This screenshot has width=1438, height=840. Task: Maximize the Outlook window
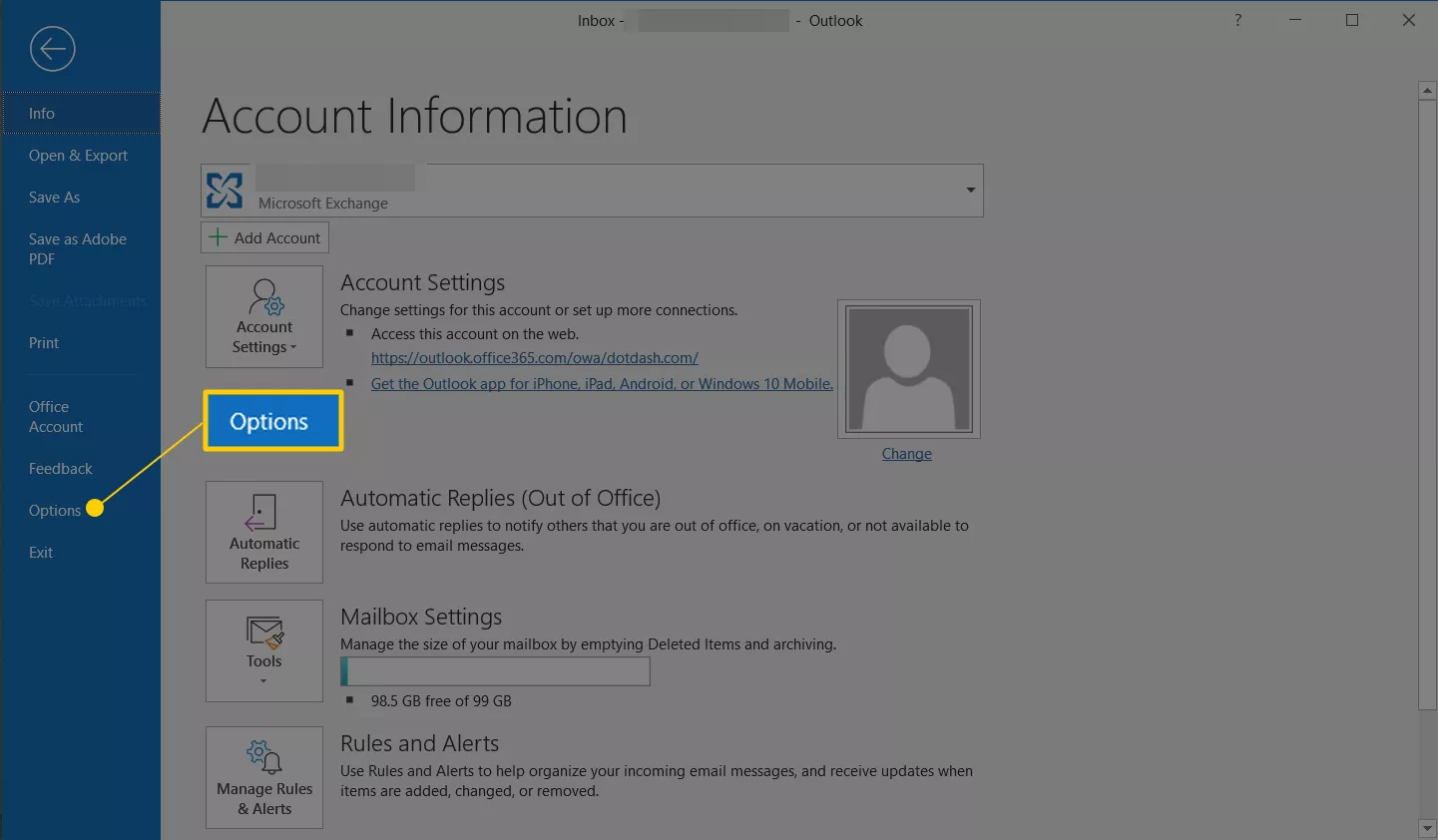1352,20
